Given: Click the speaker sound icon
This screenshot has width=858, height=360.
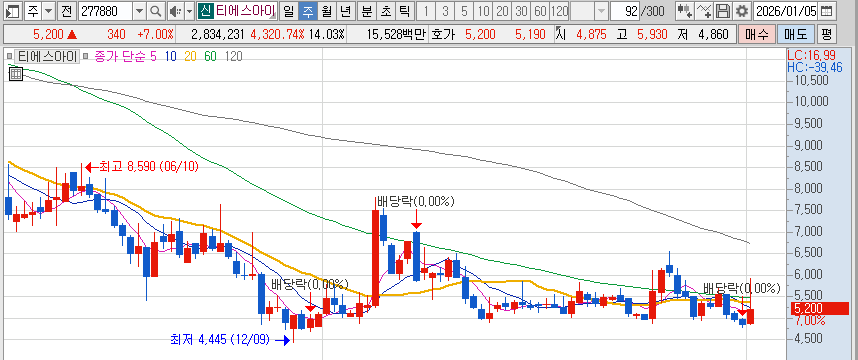Looking at the screenshot, I should click(x=175, y=10).
